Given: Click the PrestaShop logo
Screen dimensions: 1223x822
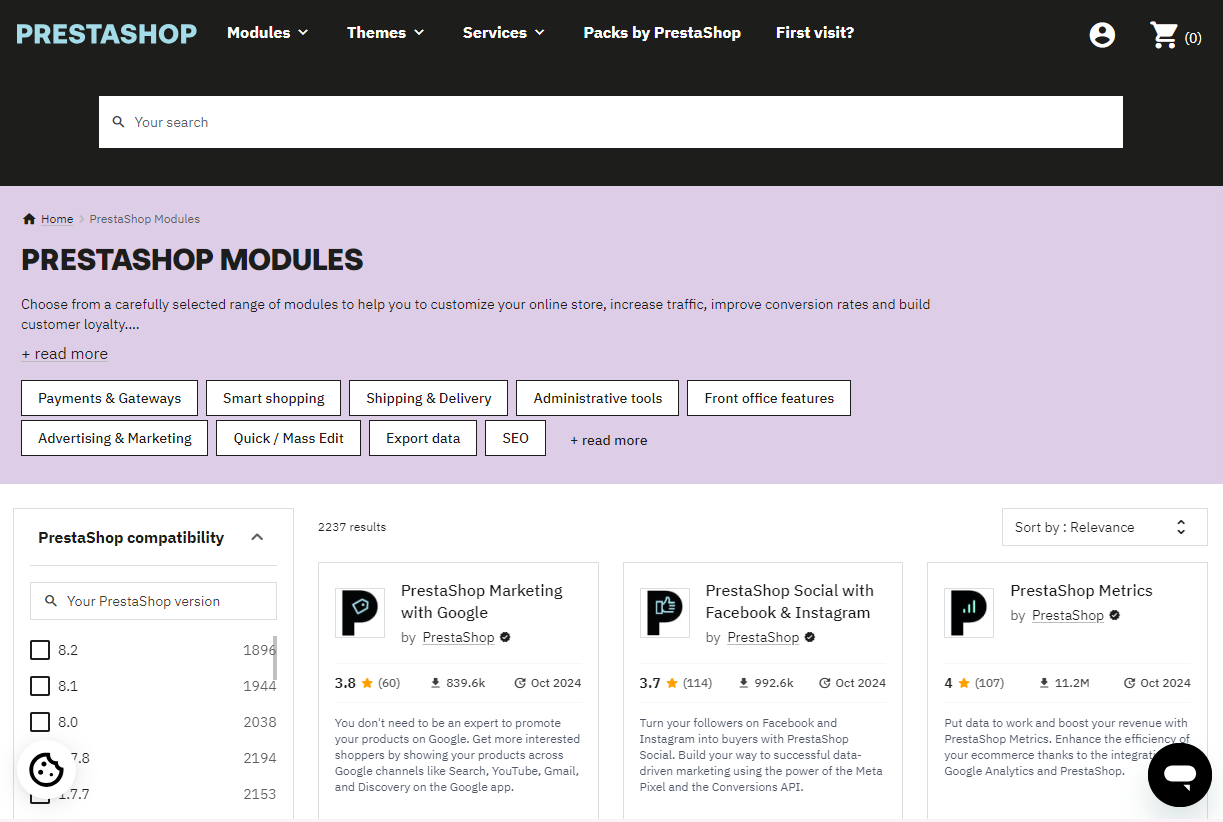Looking at the screenshot, I should pos(107,33).
